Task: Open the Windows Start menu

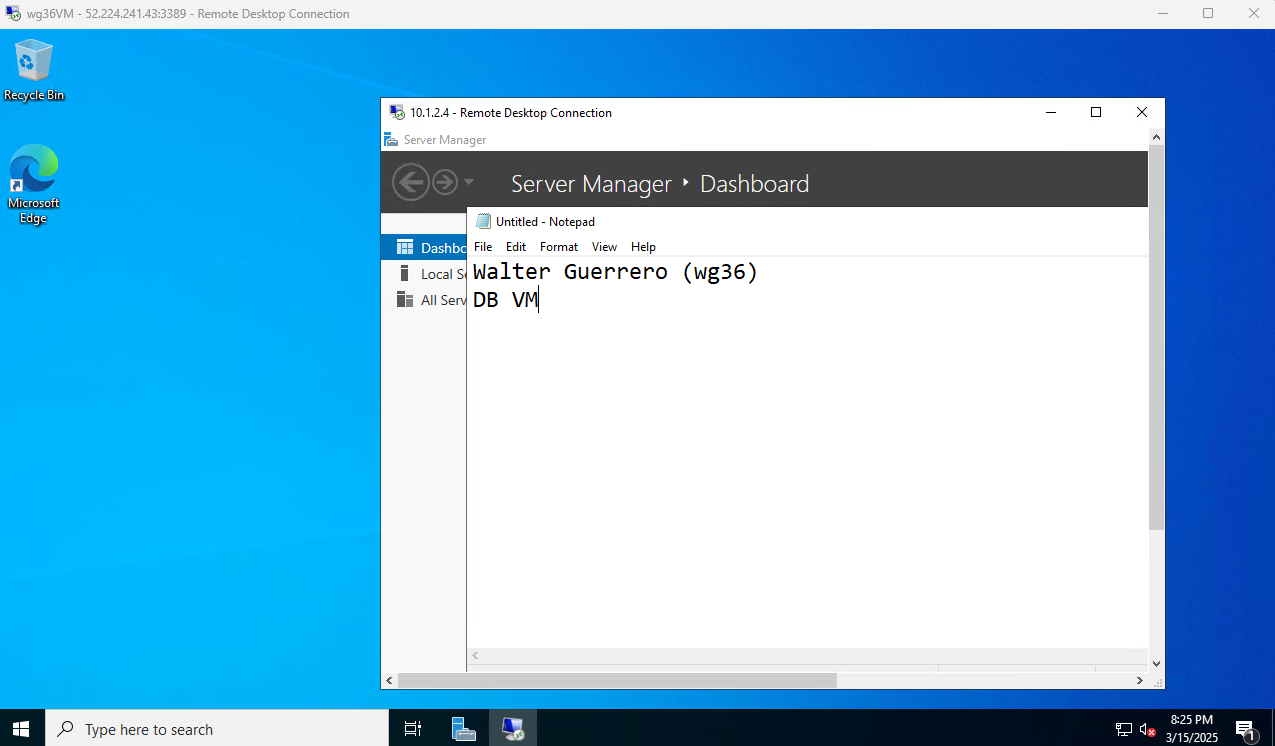Action: pos(22,729)
